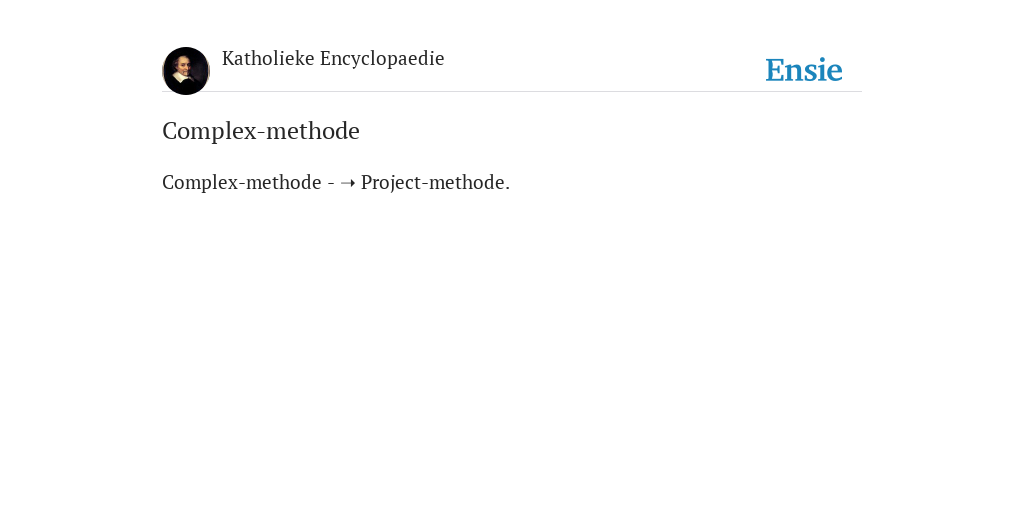Click the white collar in the portrait
The width and height of the screenshot is (1024, 512).
coord(185,78)
